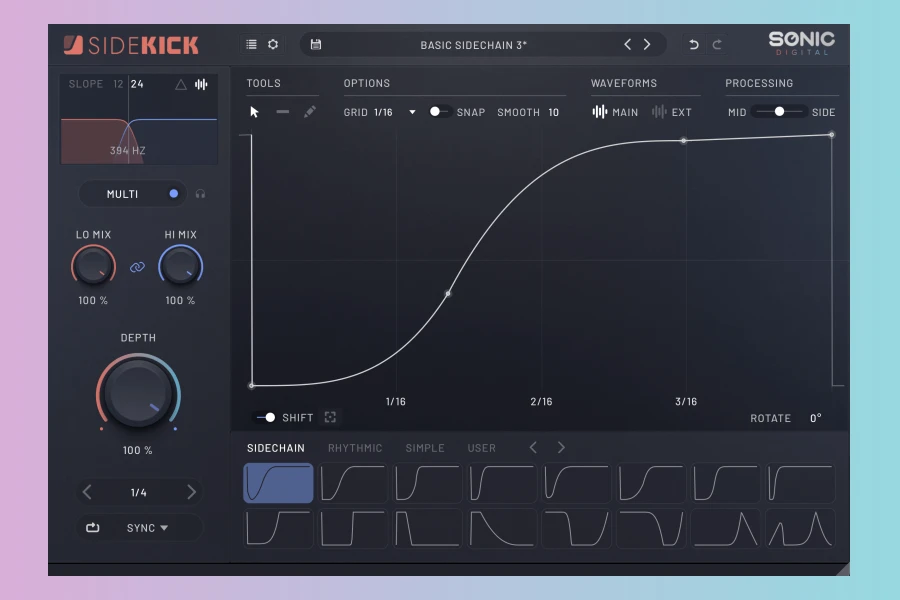Click the curve end node at top-right
Viewport: 900px width, 600px height.
point(832,135)
